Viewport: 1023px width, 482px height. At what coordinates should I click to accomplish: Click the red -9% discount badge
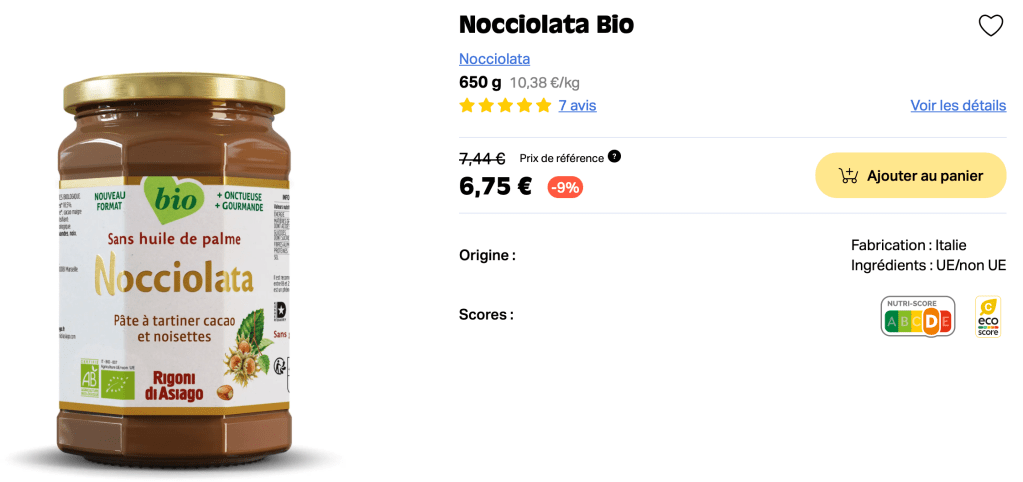point(565,187)
